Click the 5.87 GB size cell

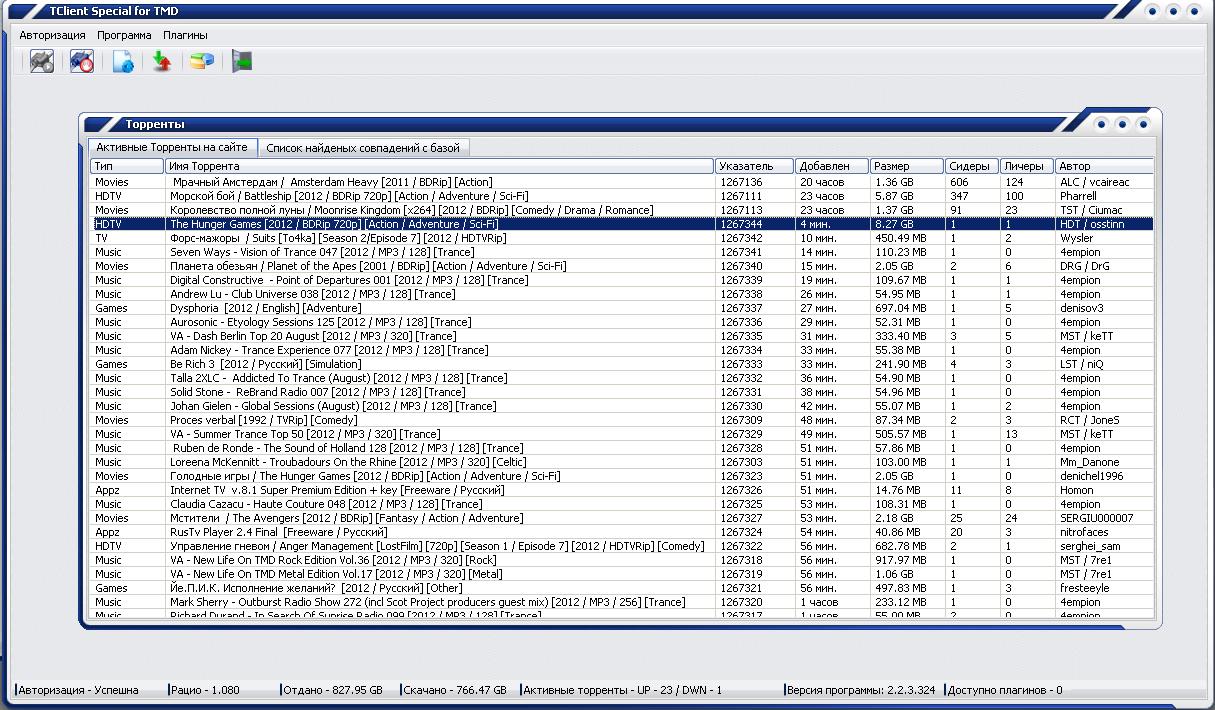(894, 196)
